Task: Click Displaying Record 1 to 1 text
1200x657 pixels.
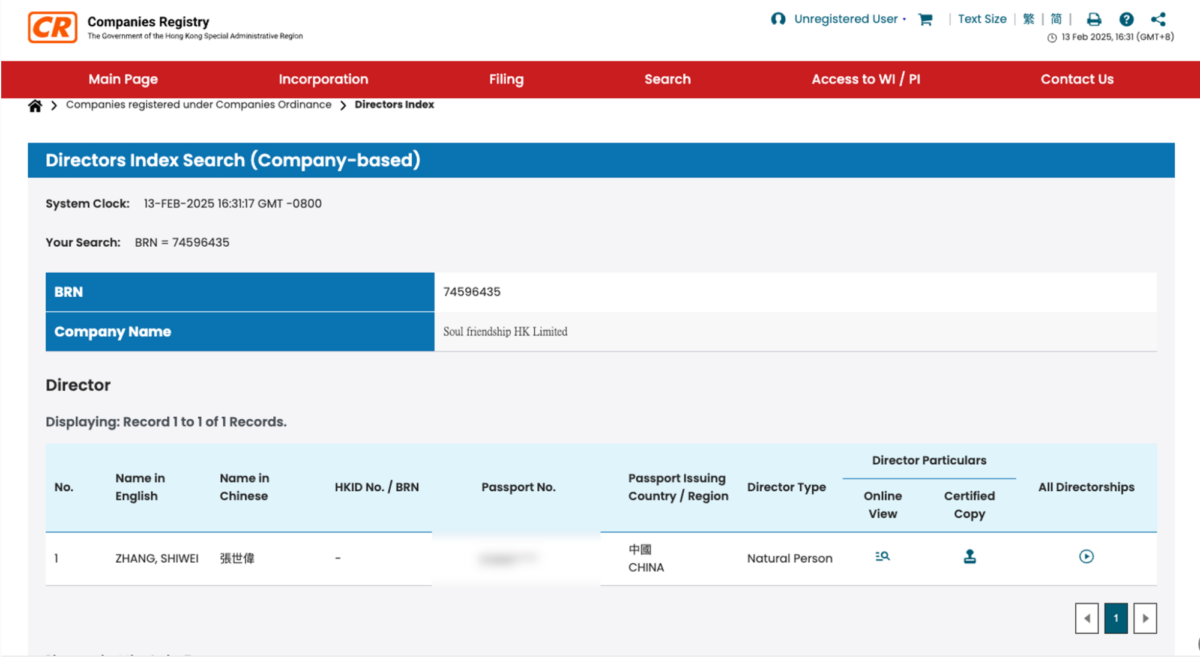Action: point(166,422)
